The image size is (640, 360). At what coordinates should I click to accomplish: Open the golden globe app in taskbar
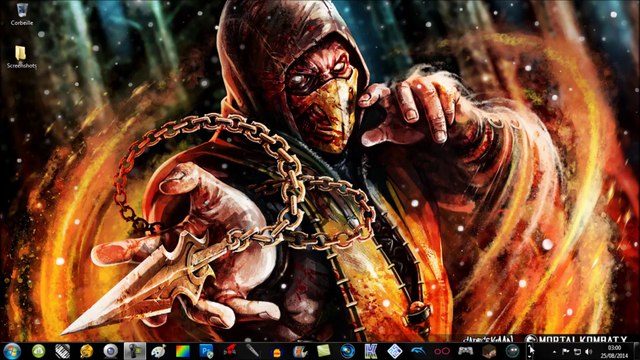tap(87, 351)
